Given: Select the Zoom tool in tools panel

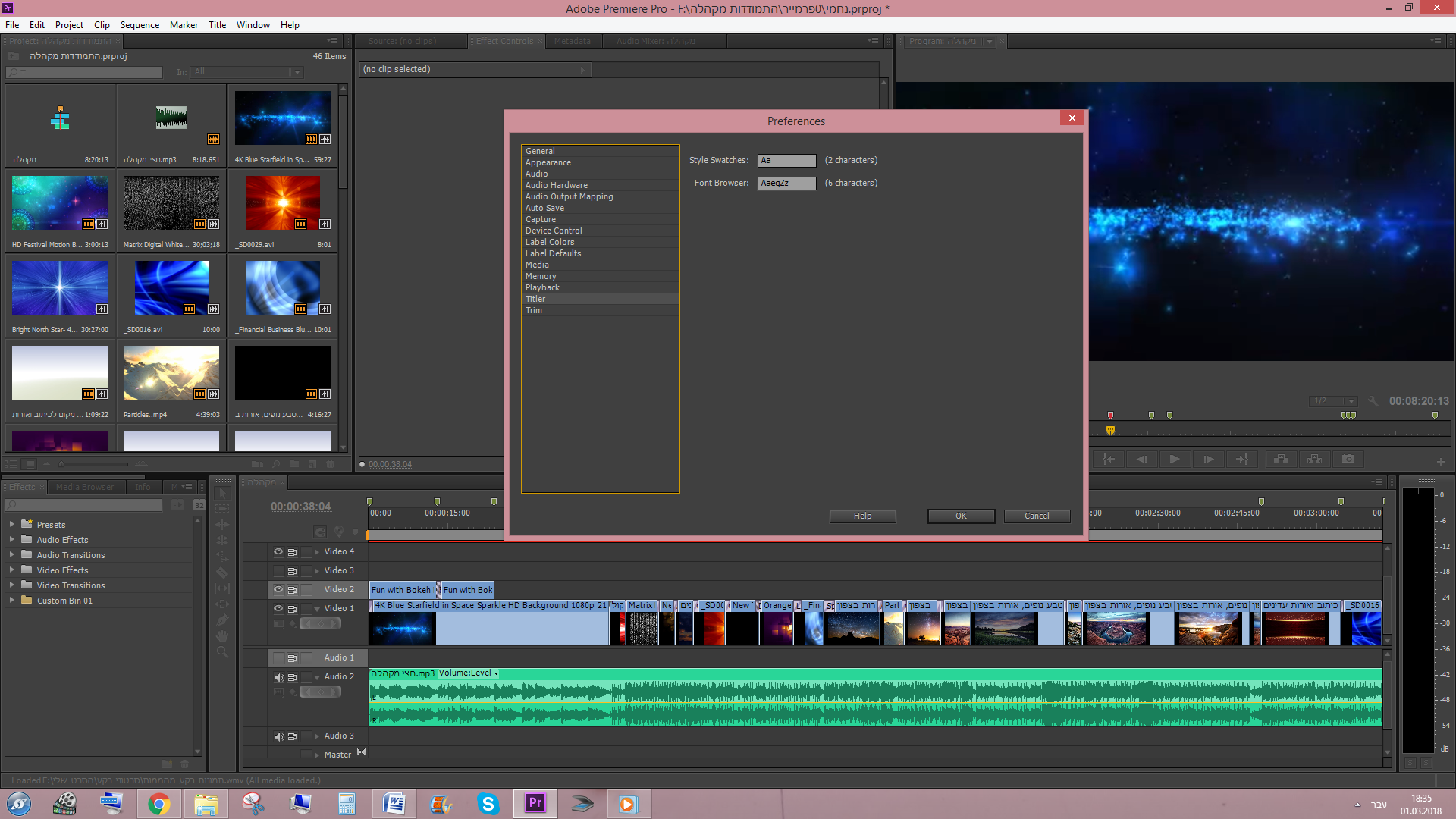Looking at the screenshot, I should [x=222, y=652].
